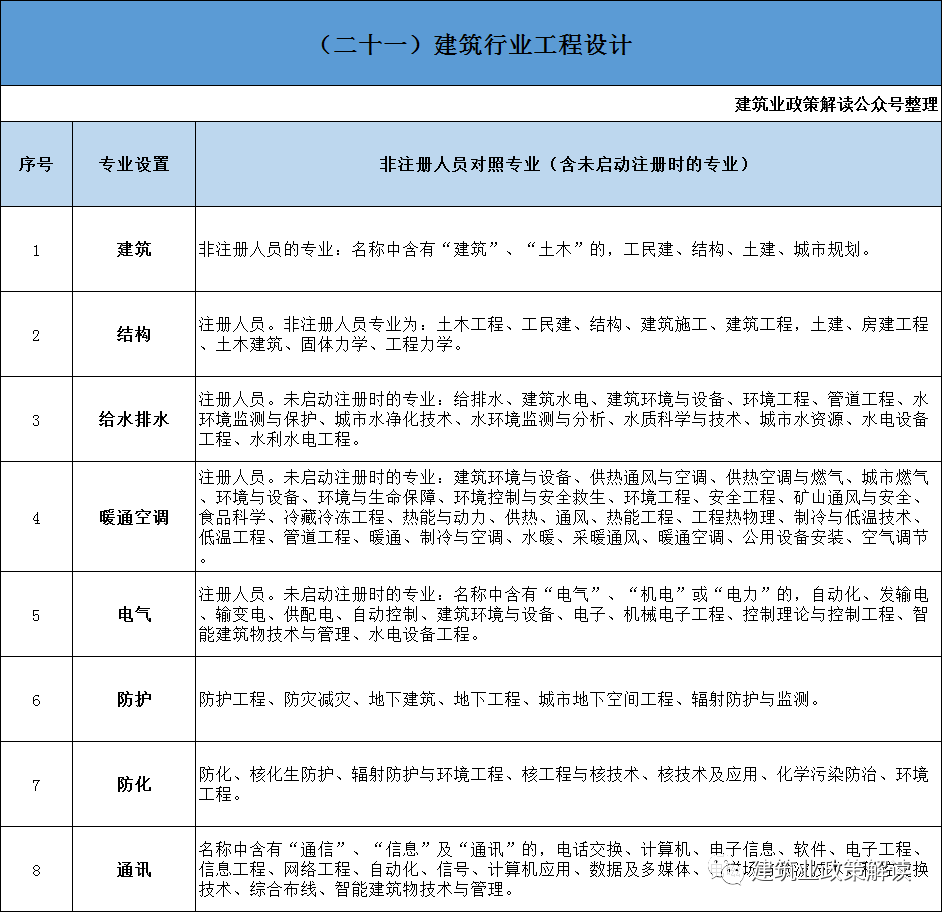942x912 pixels.
Task: Click row number 8 cell
Action: (x=36, y=869)
